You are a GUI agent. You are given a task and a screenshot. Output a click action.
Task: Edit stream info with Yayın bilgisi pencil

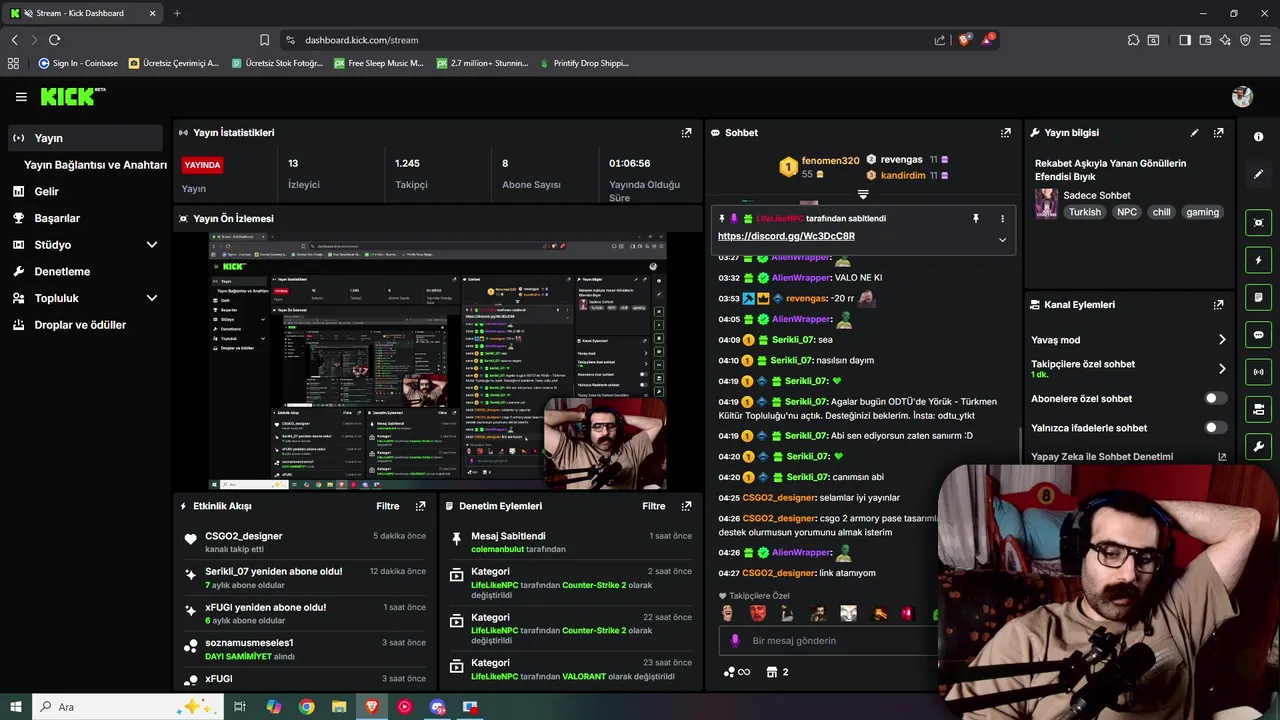tap(1194, 132)
